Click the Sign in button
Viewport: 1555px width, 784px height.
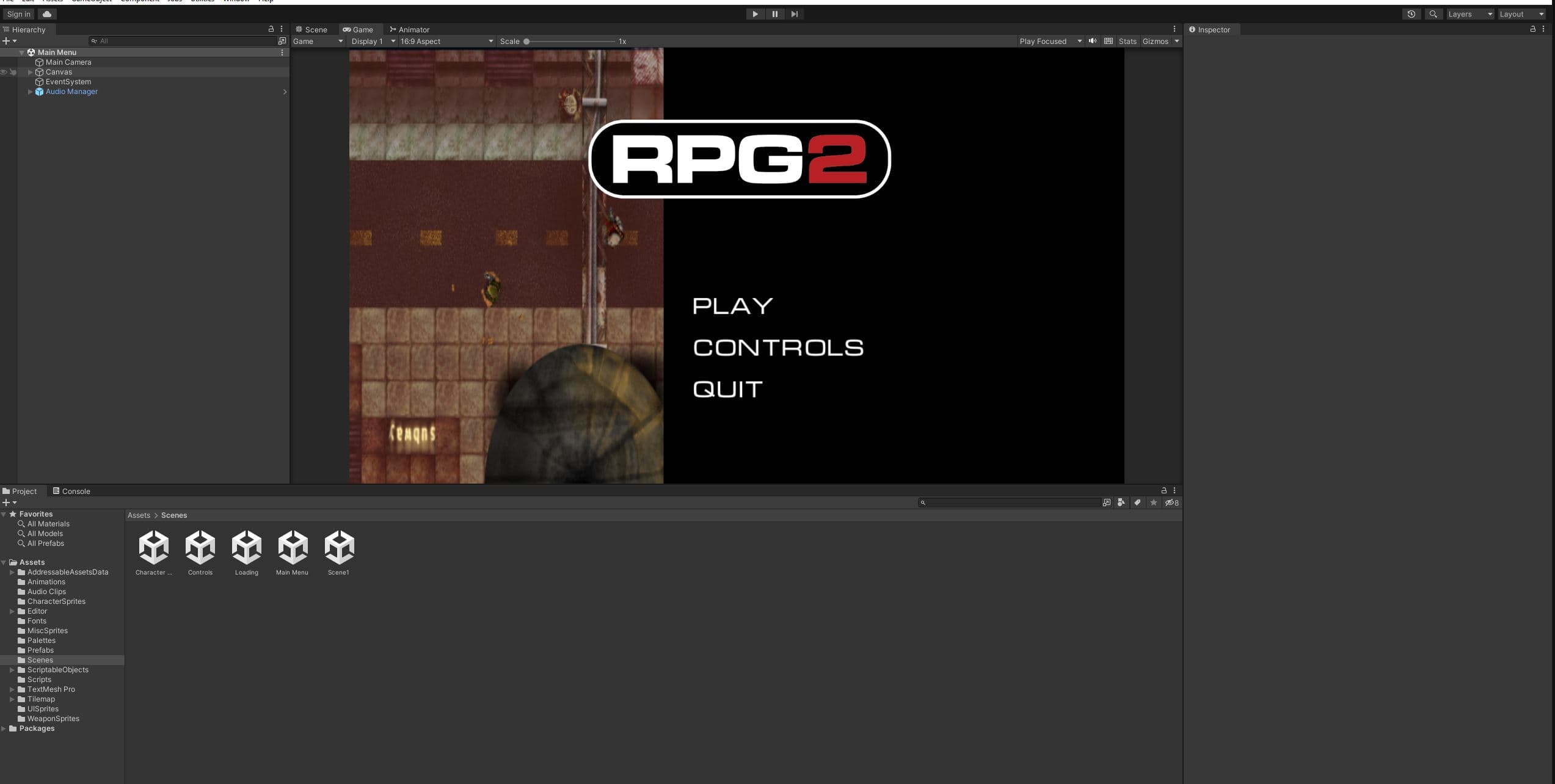pyautogui.click(x=18, y=14)
